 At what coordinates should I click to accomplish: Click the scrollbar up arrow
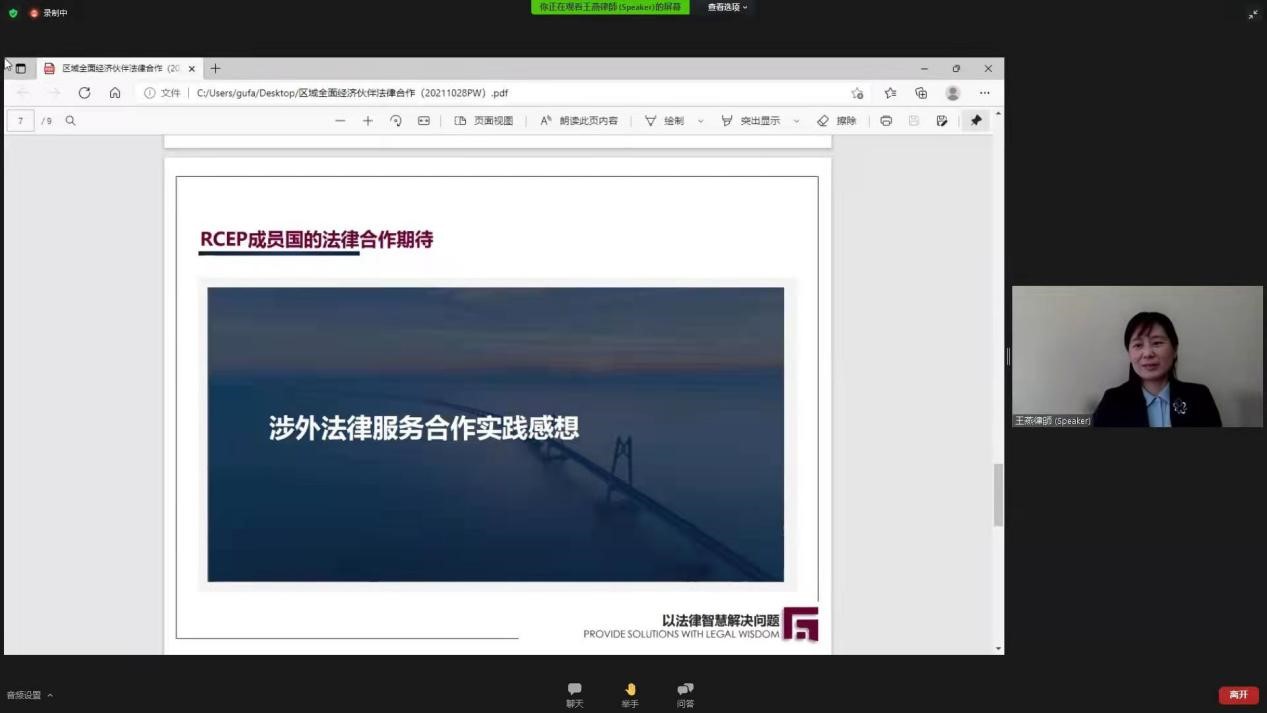(x=998, y=115)
